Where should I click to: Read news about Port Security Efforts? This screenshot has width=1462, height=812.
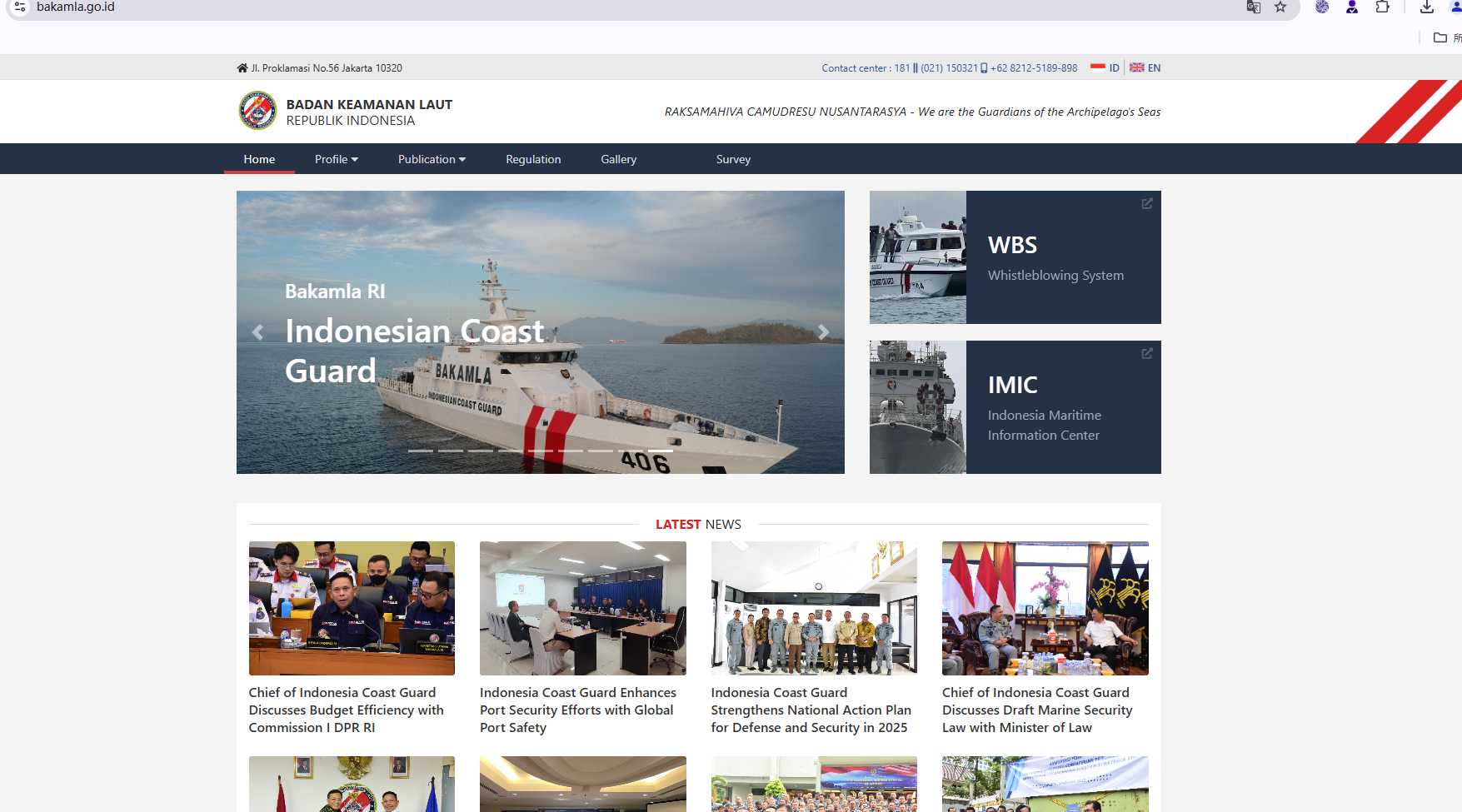point(578,710)
